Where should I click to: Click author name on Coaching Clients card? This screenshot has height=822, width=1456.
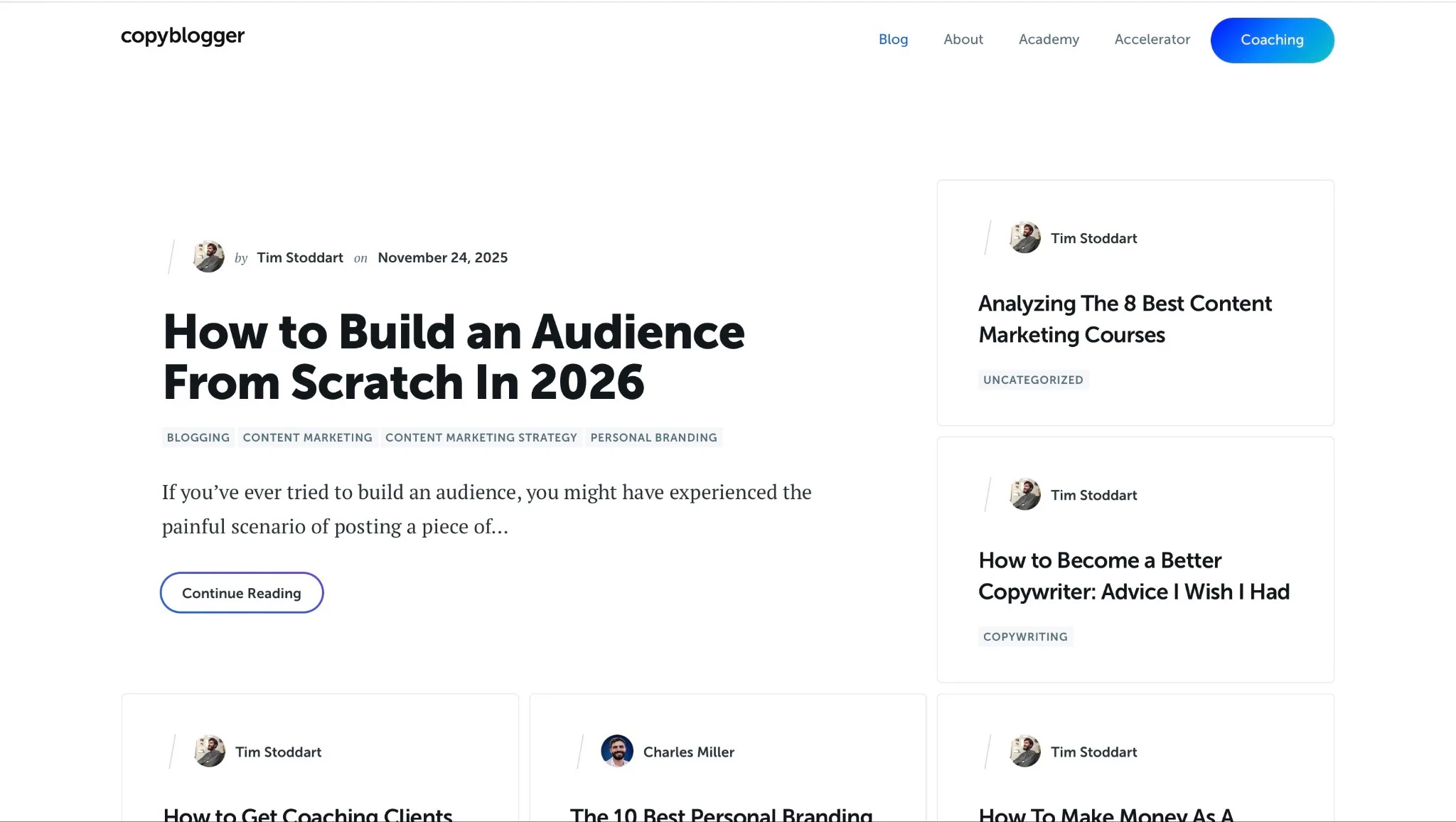(x=278, y=752)
